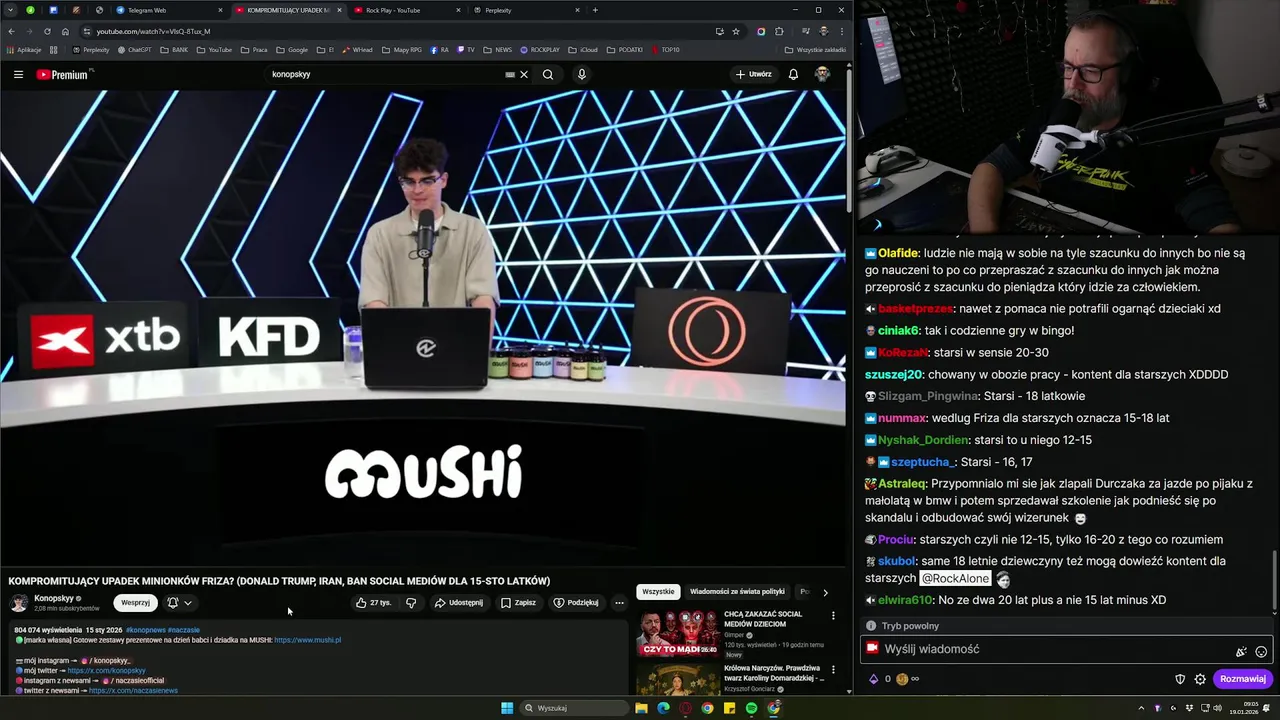Launch Spotify from the taskbar
This screenshot has height=720, width=1280.
751,708
